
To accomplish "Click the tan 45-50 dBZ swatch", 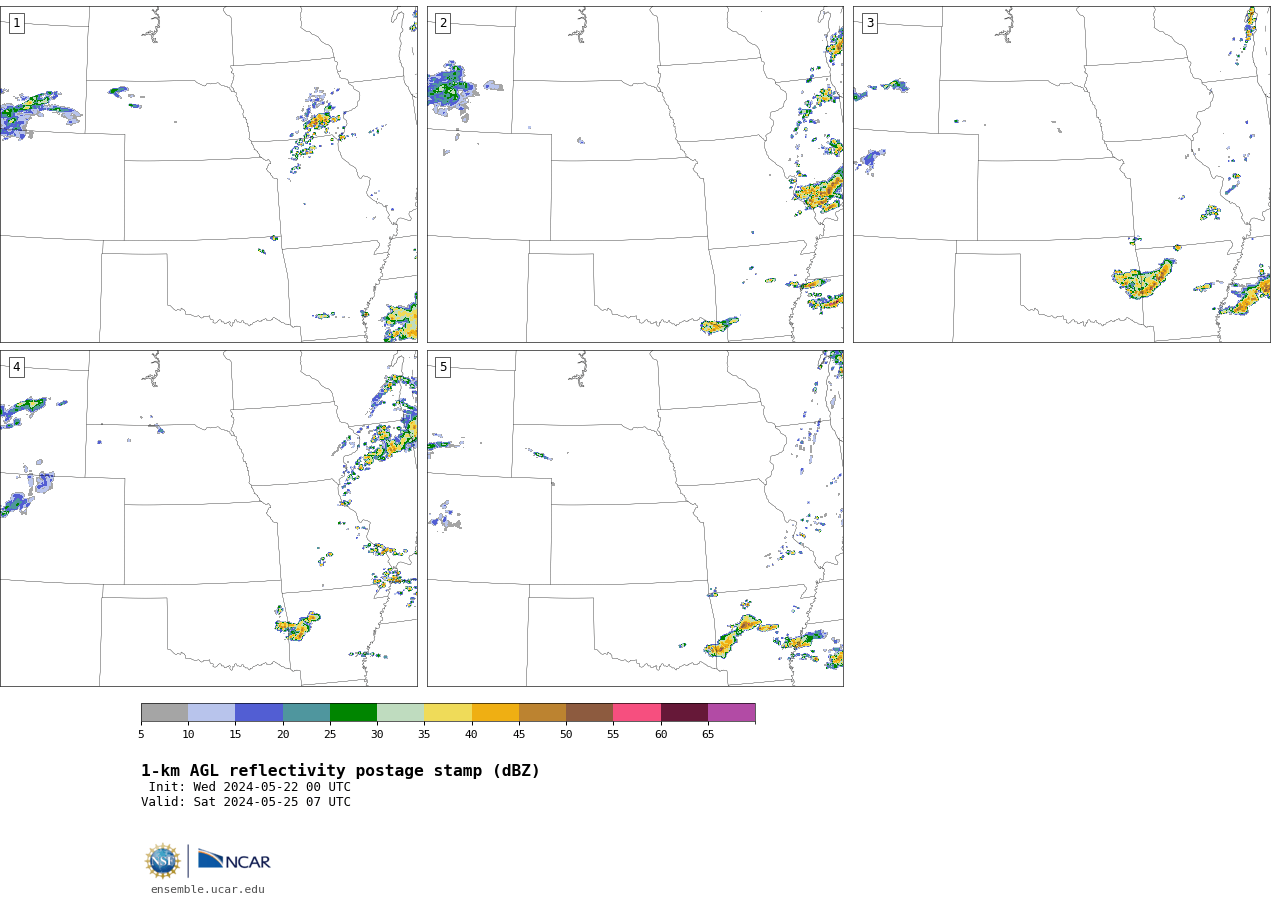I will (x=542, y=713).
